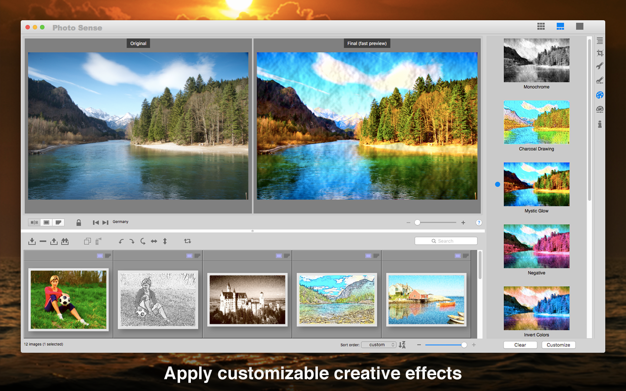Viewport: 626px width, 391px height.
Task: Switch to split before-after compare view
Action: click(34, 222)
